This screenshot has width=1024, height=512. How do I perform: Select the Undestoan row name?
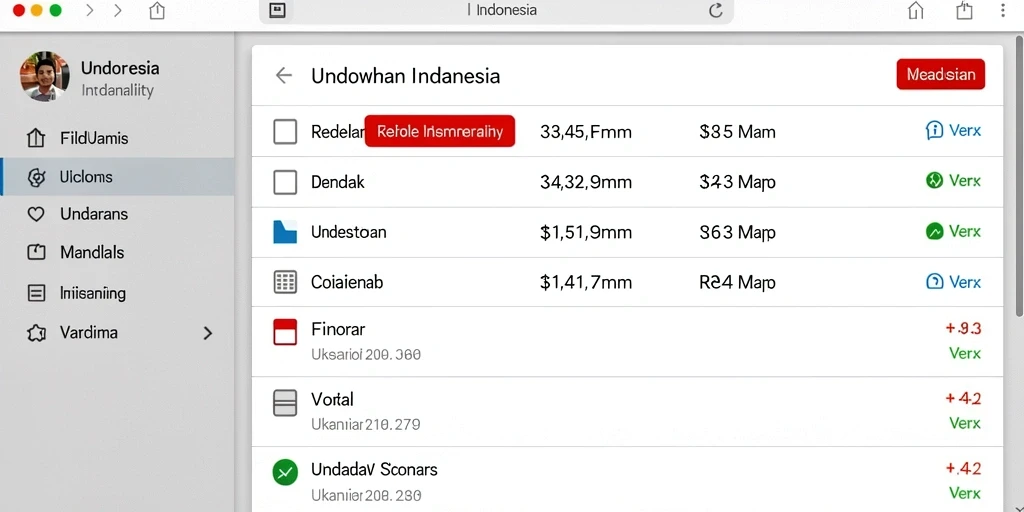pyautogui.click(x=349, y=232)
